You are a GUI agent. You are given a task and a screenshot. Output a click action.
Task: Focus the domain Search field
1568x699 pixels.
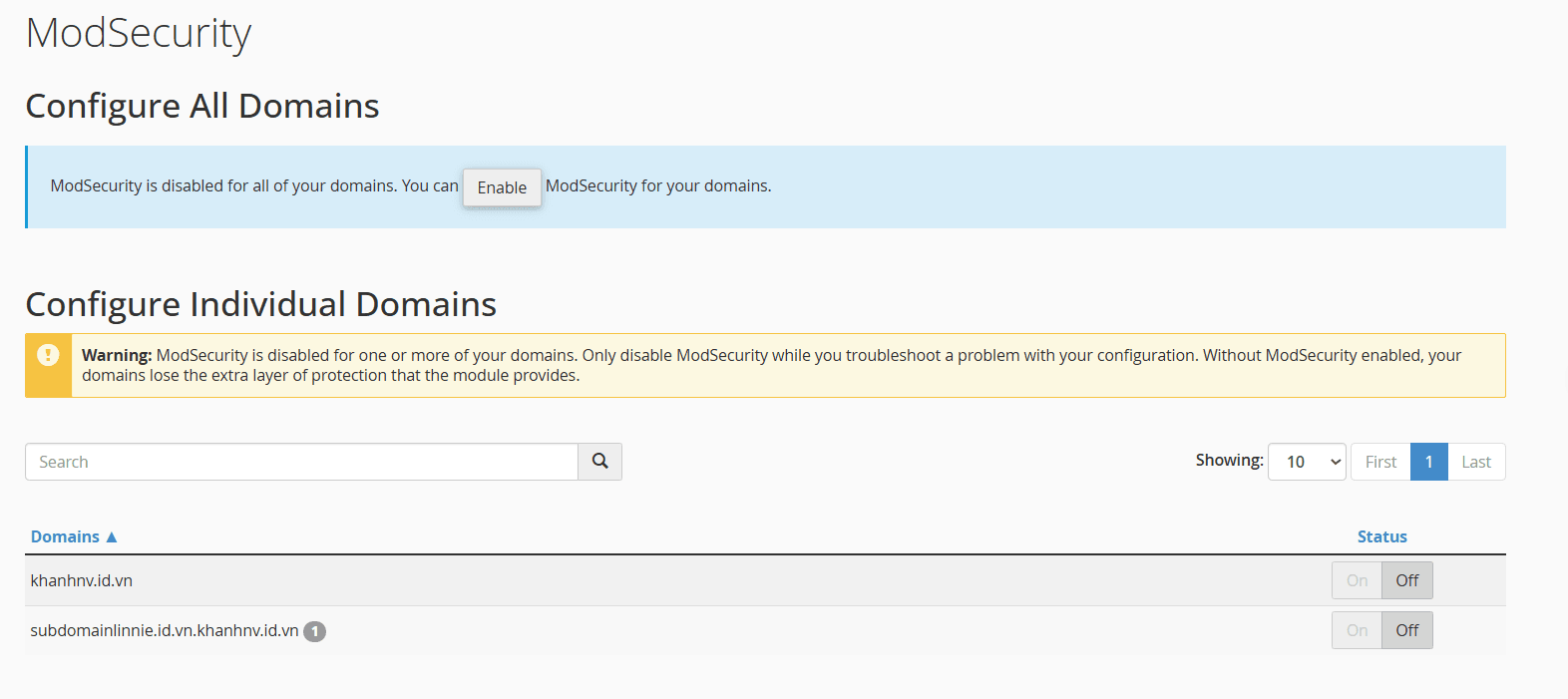pyautogui.click(x=301, y=462)
